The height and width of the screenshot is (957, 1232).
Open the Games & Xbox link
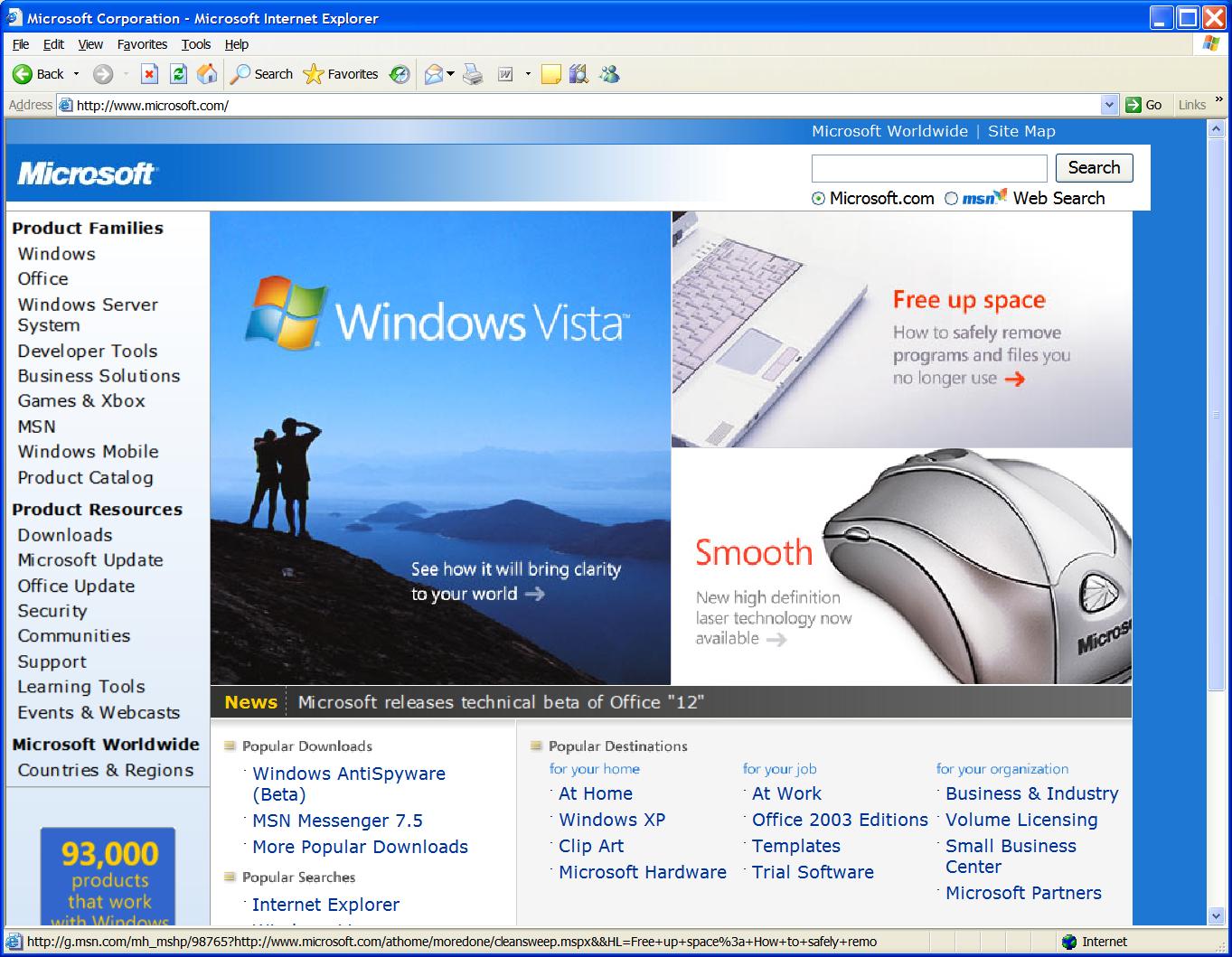[81, 400]
